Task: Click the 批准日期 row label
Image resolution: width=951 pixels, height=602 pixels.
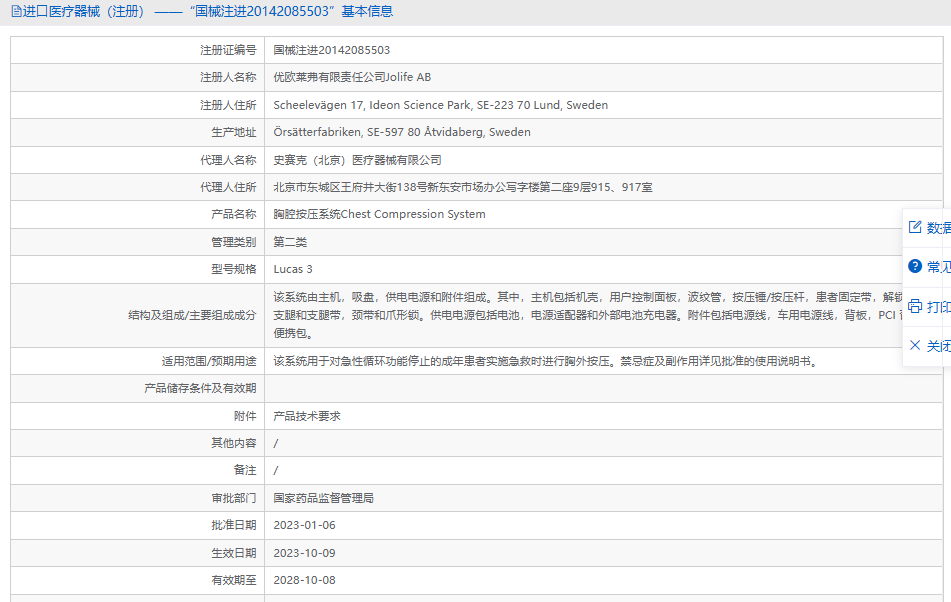Action: 234,526
